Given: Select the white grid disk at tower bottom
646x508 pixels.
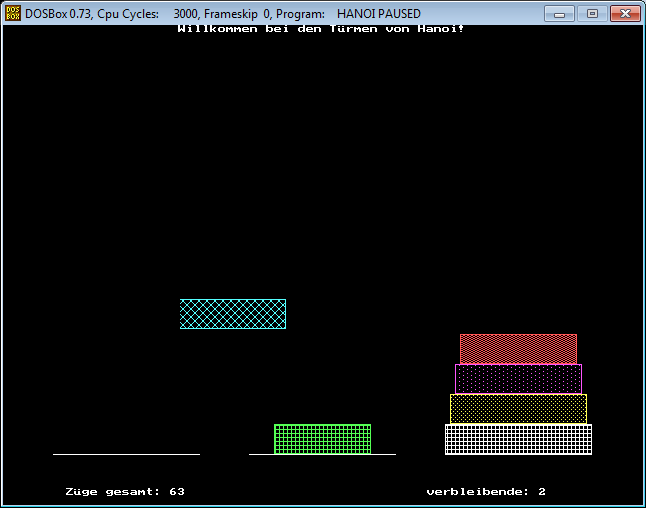Looking at the screenshot, I should coord(518,439).
